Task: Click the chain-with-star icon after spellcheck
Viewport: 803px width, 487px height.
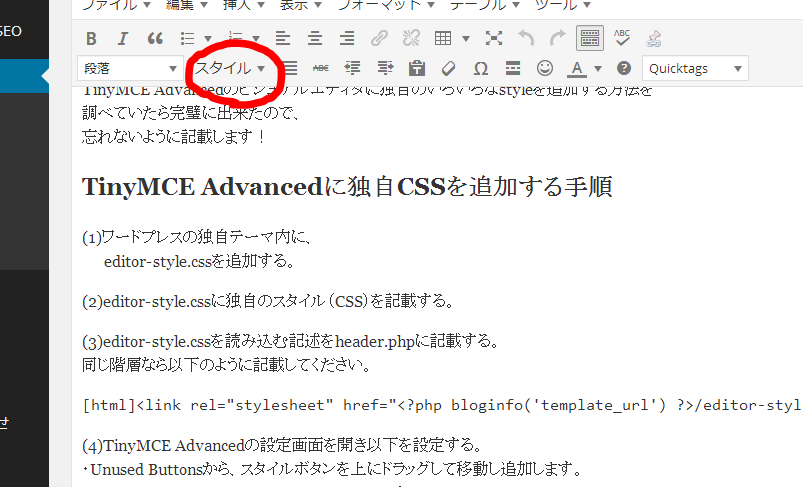Action: pos(654,38)
